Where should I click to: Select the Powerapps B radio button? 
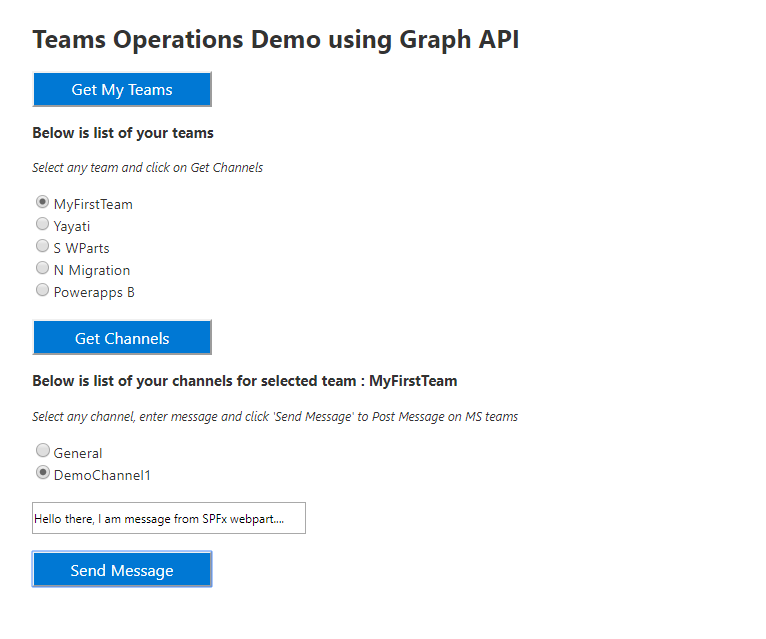[x=43, y=290]
